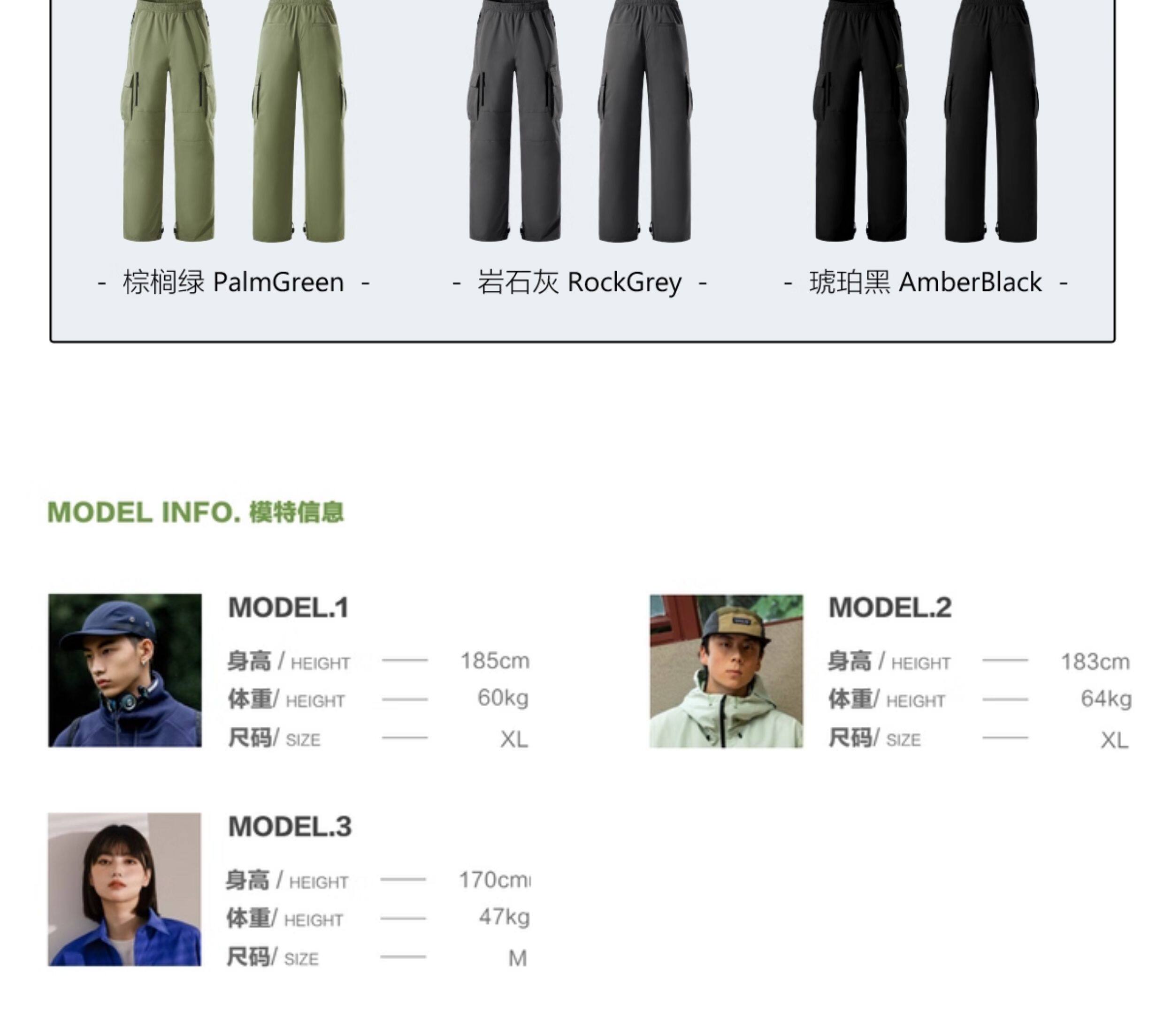Select the PalmGreen pants front view
This screenshot has width=1164, height=1036.
[x=169, y=121]
